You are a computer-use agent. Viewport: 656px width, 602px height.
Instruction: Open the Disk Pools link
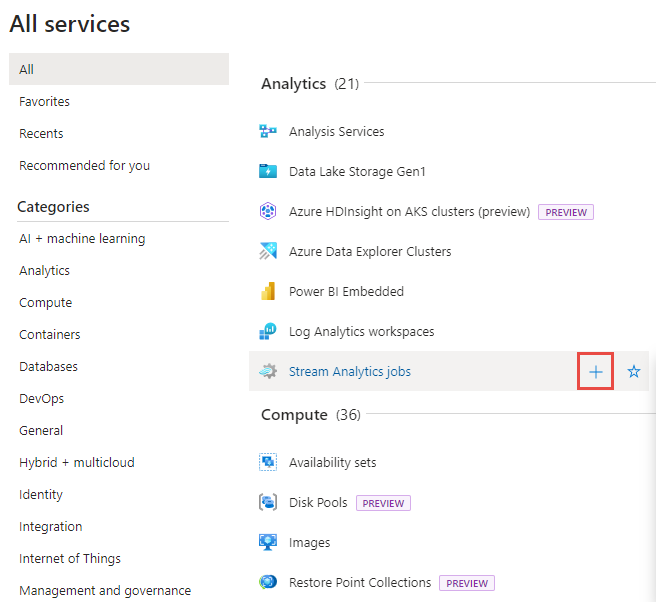318,502
